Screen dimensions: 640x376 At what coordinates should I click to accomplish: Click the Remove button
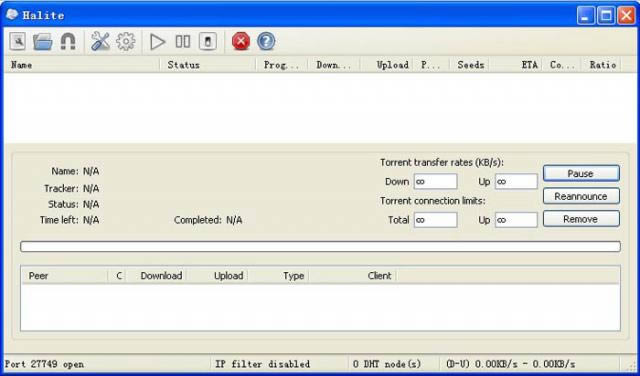click(x=581, y=219)
